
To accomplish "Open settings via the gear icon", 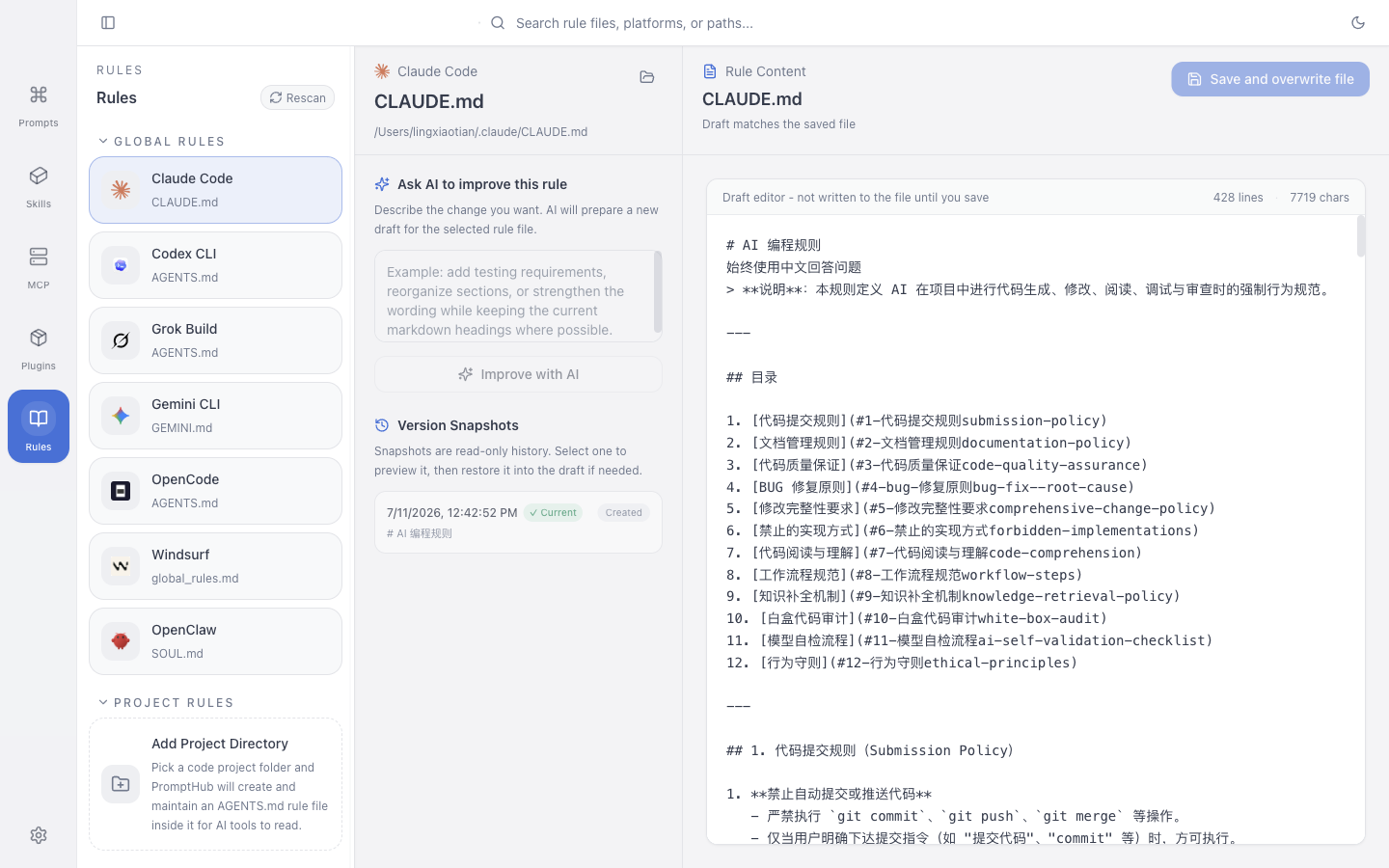I will [39, 835].
